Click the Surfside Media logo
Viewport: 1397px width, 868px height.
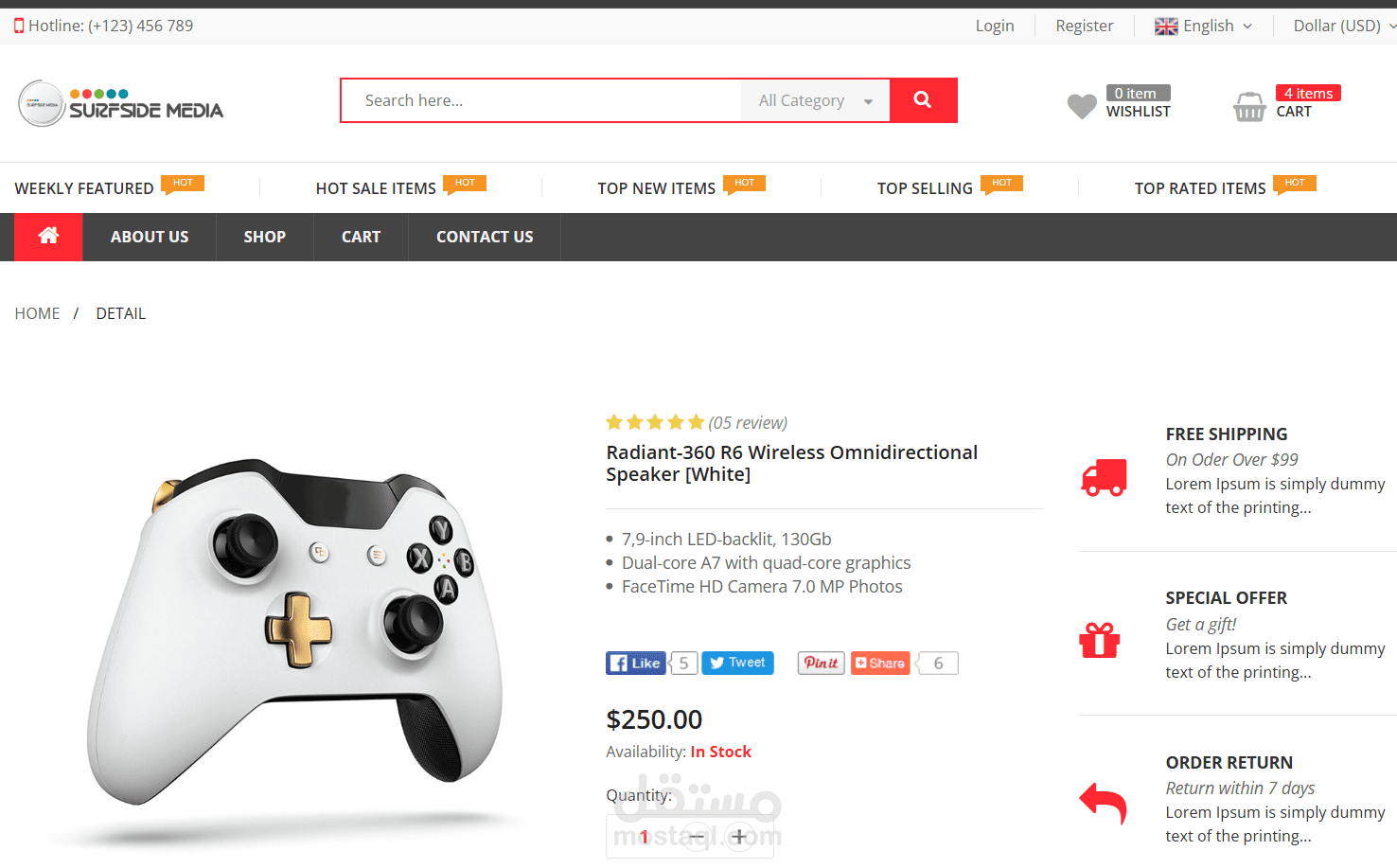click(x=121, y=104)
